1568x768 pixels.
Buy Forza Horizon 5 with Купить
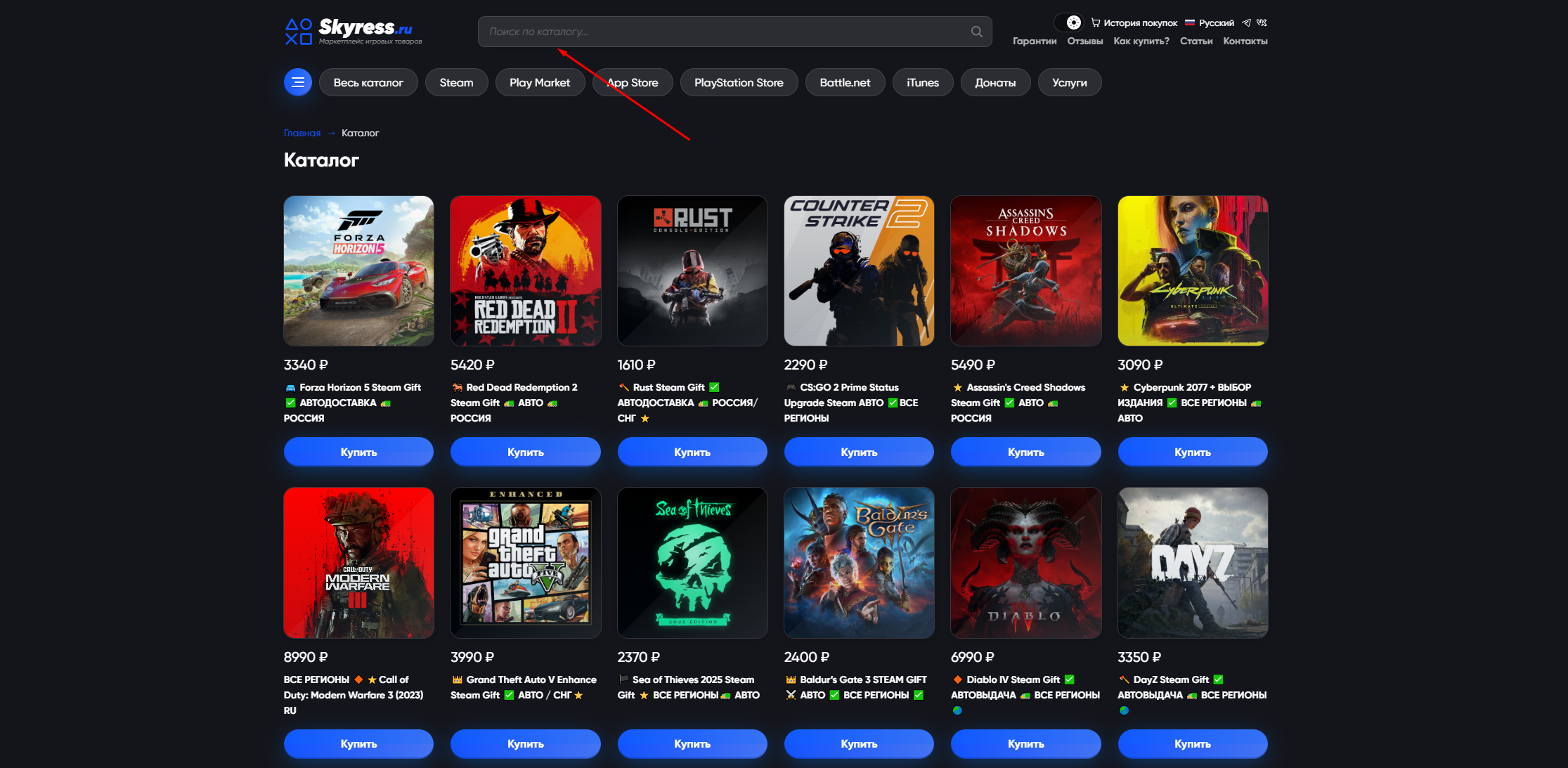(x=358, y=452)
